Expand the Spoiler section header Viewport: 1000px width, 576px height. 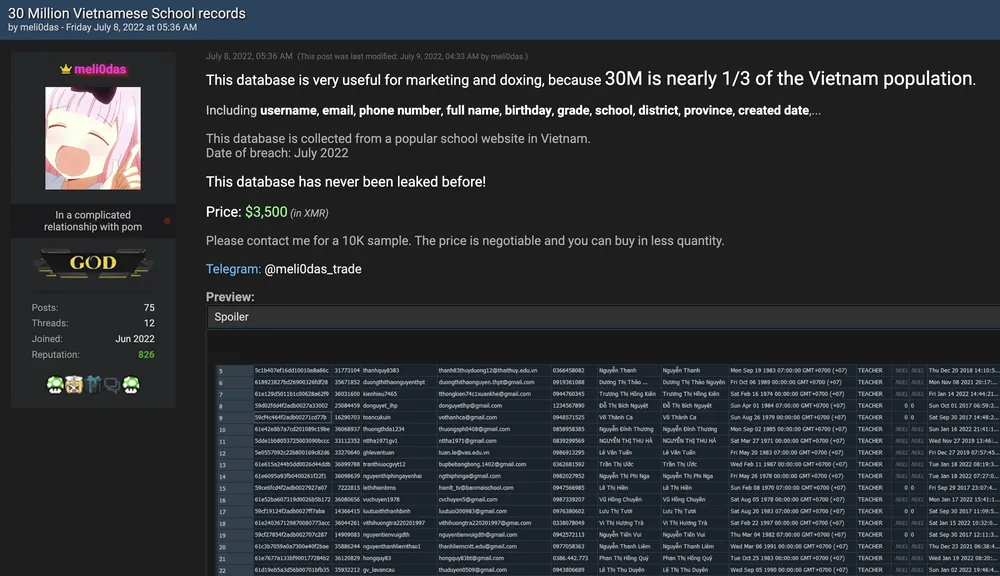tap(603, 317)
